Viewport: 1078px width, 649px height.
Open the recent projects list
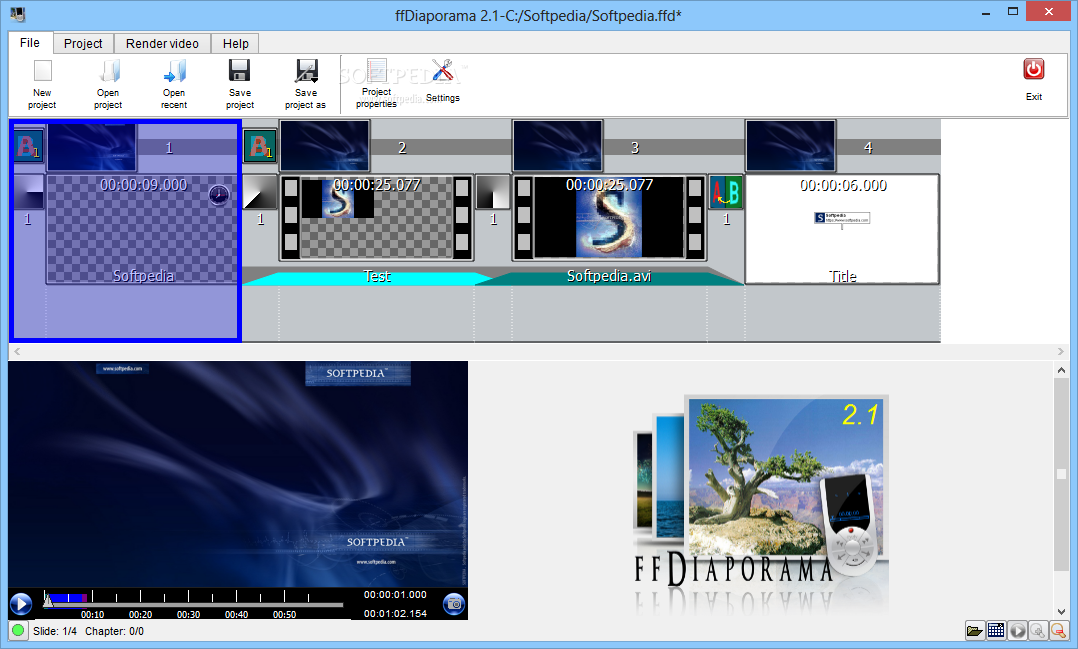[175, 71]
